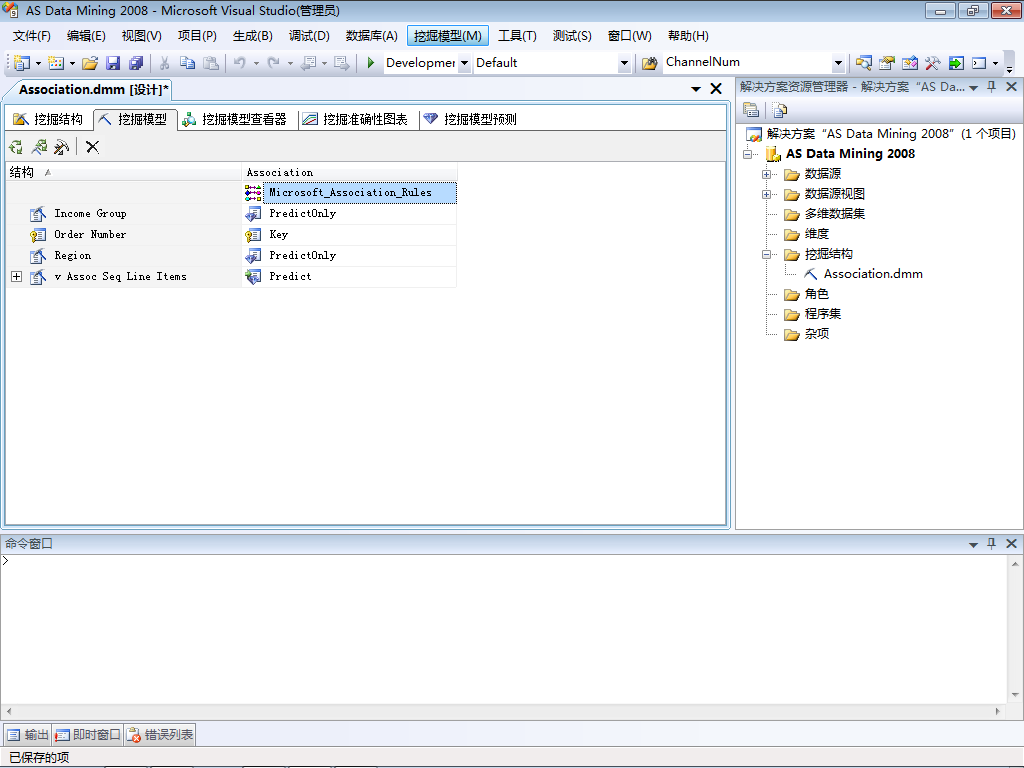The image size is (1024, 768).
Task: Click the Association column header
Action: tap(349, 172)
